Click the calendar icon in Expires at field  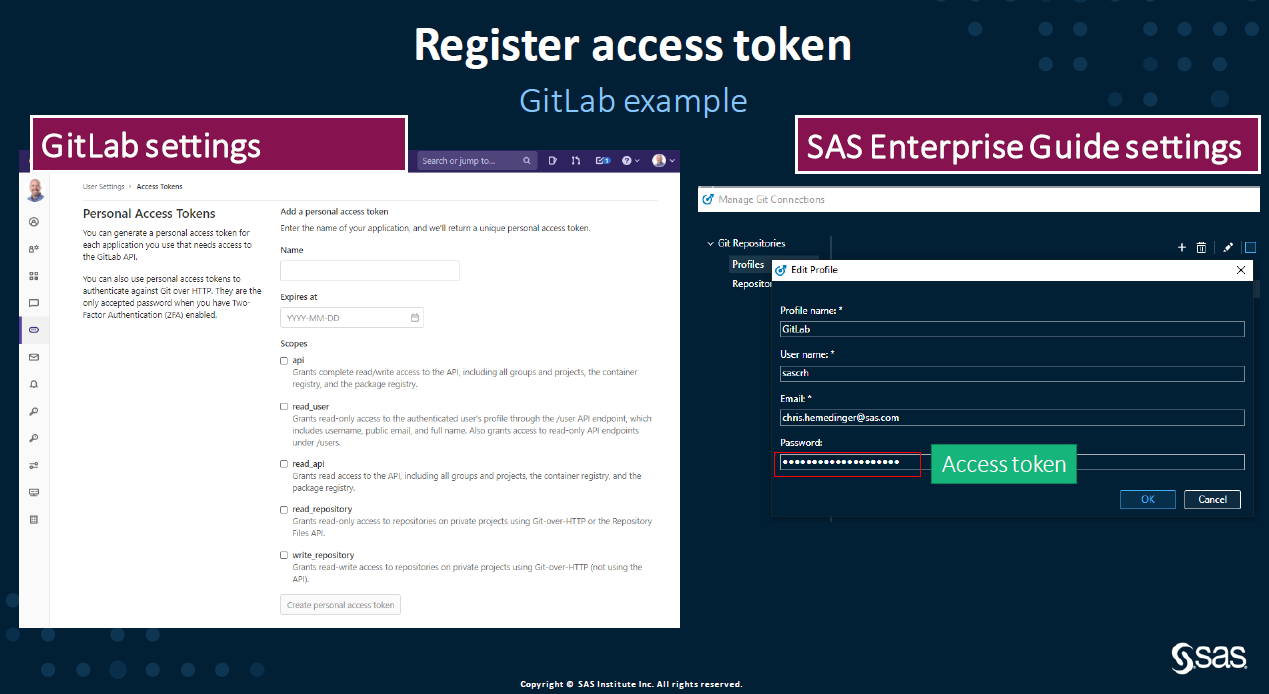pos(415,318)
